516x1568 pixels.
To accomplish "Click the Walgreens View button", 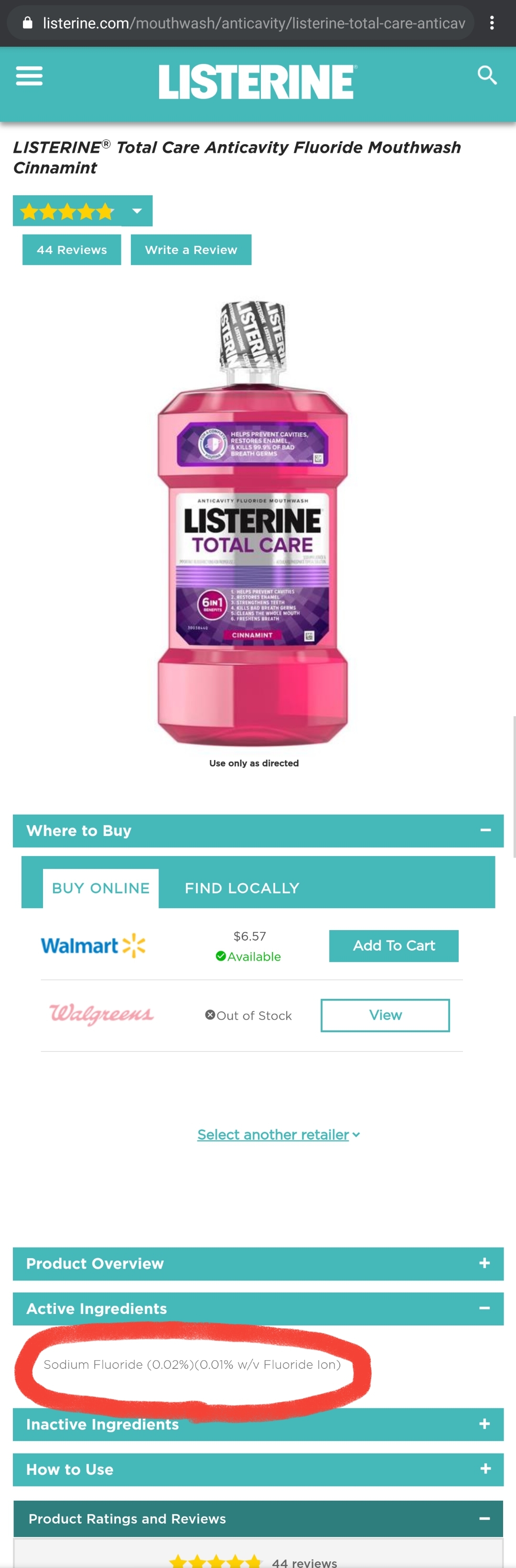I will coord(385,1015).
